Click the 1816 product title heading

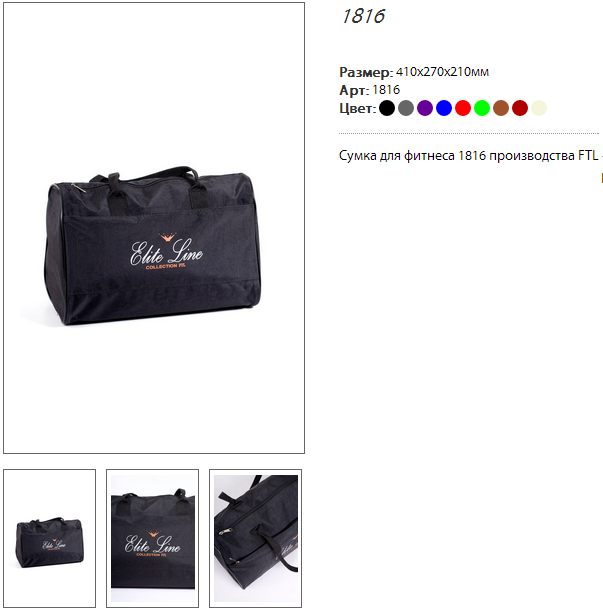(363, 16)
